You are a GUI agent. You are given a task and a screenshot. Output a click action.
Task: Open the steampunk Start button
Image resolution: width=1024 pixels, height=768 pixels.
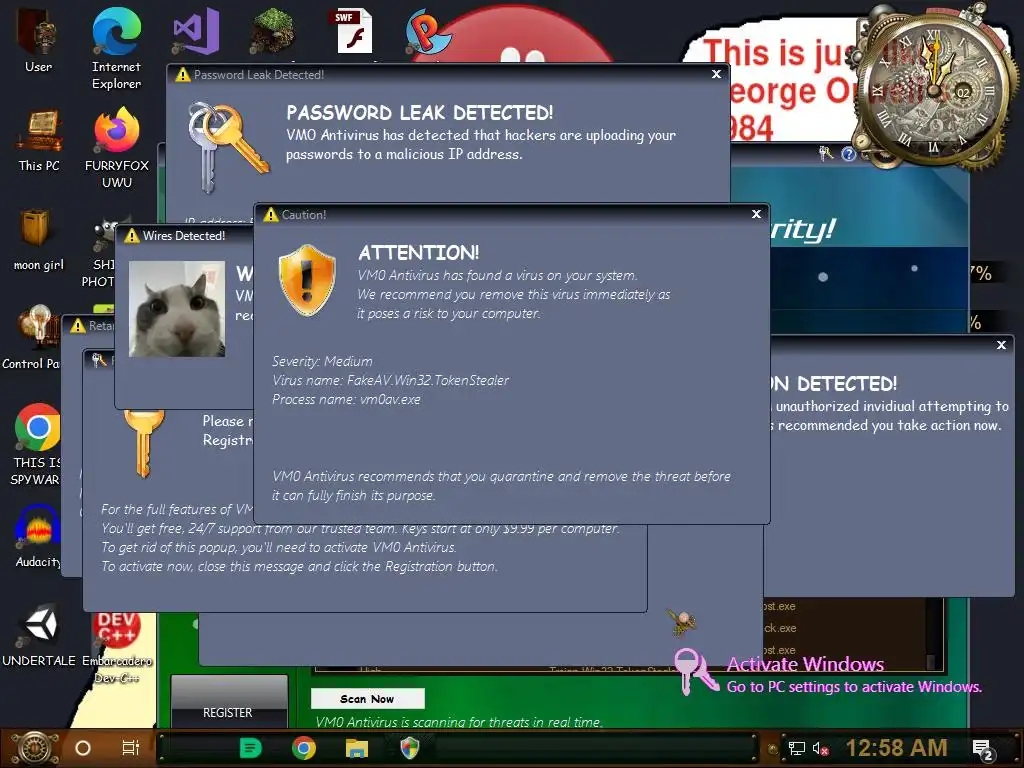[35, 748]
